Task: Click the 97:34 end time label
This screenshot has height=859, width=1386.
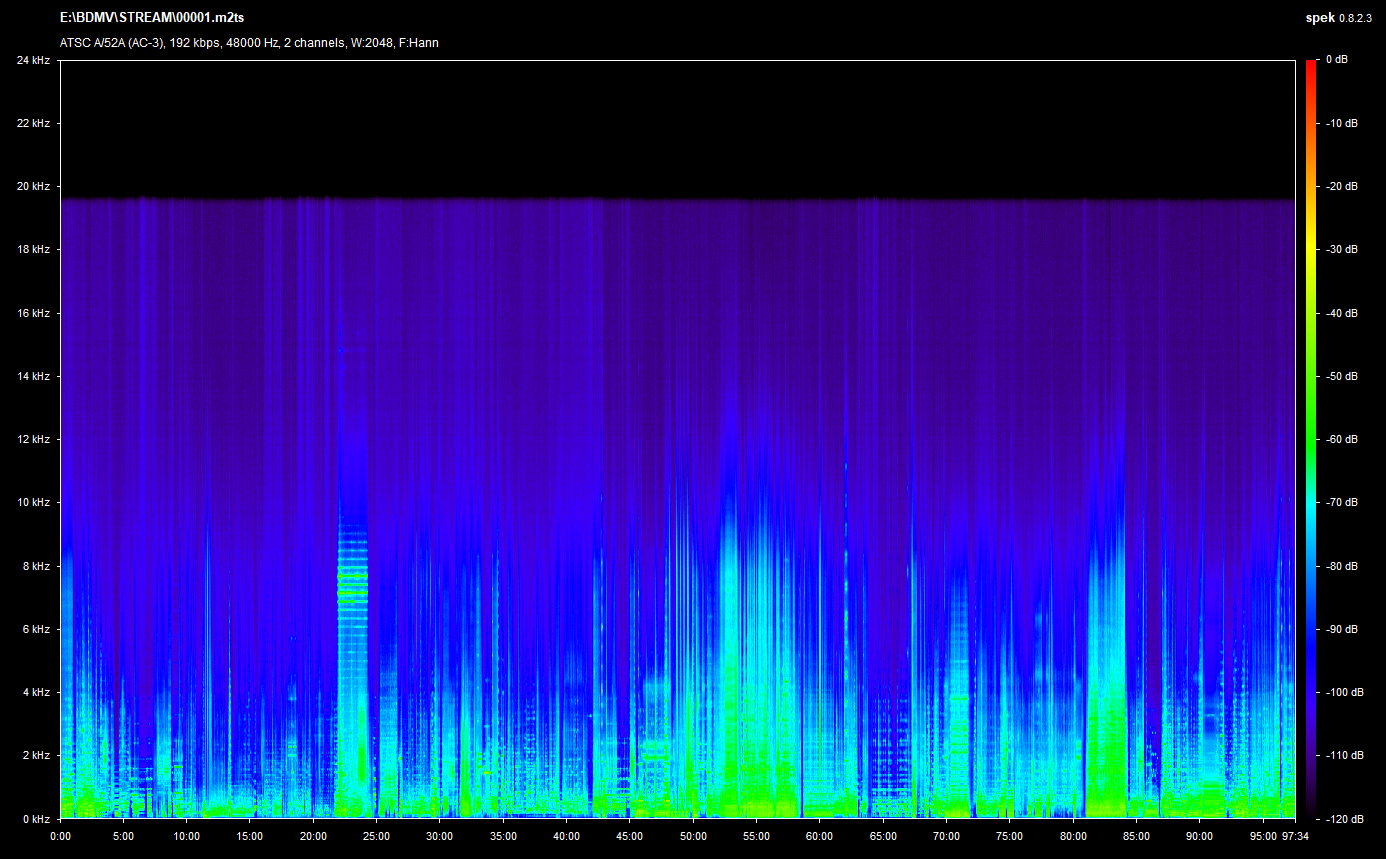Action: (1294, 836)
